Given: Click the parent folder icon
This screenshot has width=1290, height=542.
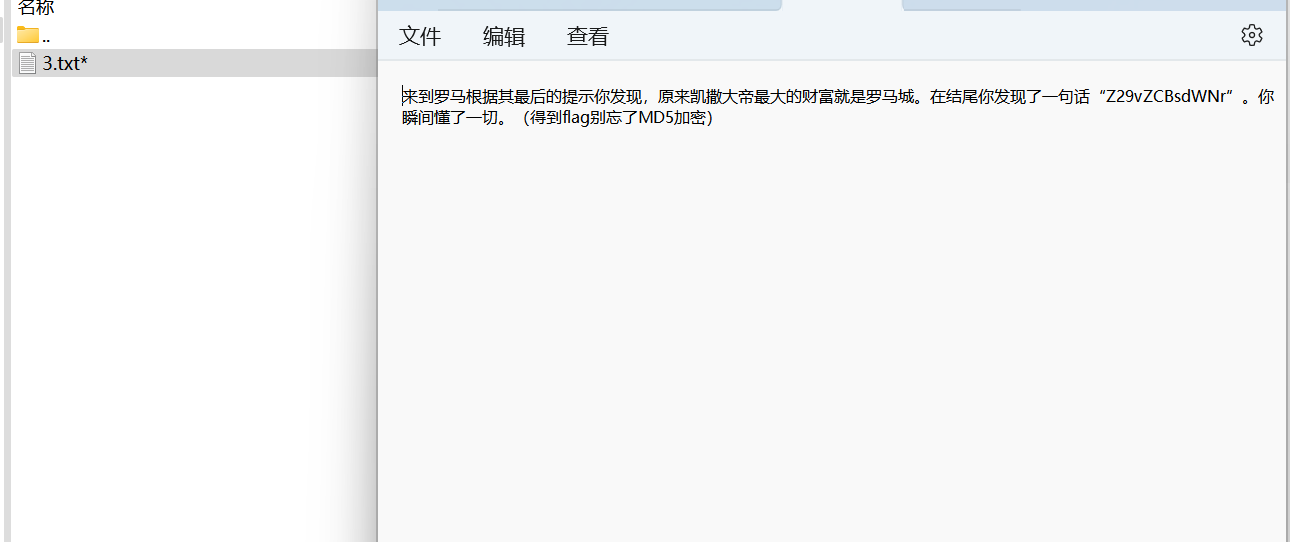Looking at the screenshot, I should pyautogui.click(x=28, y=36).
